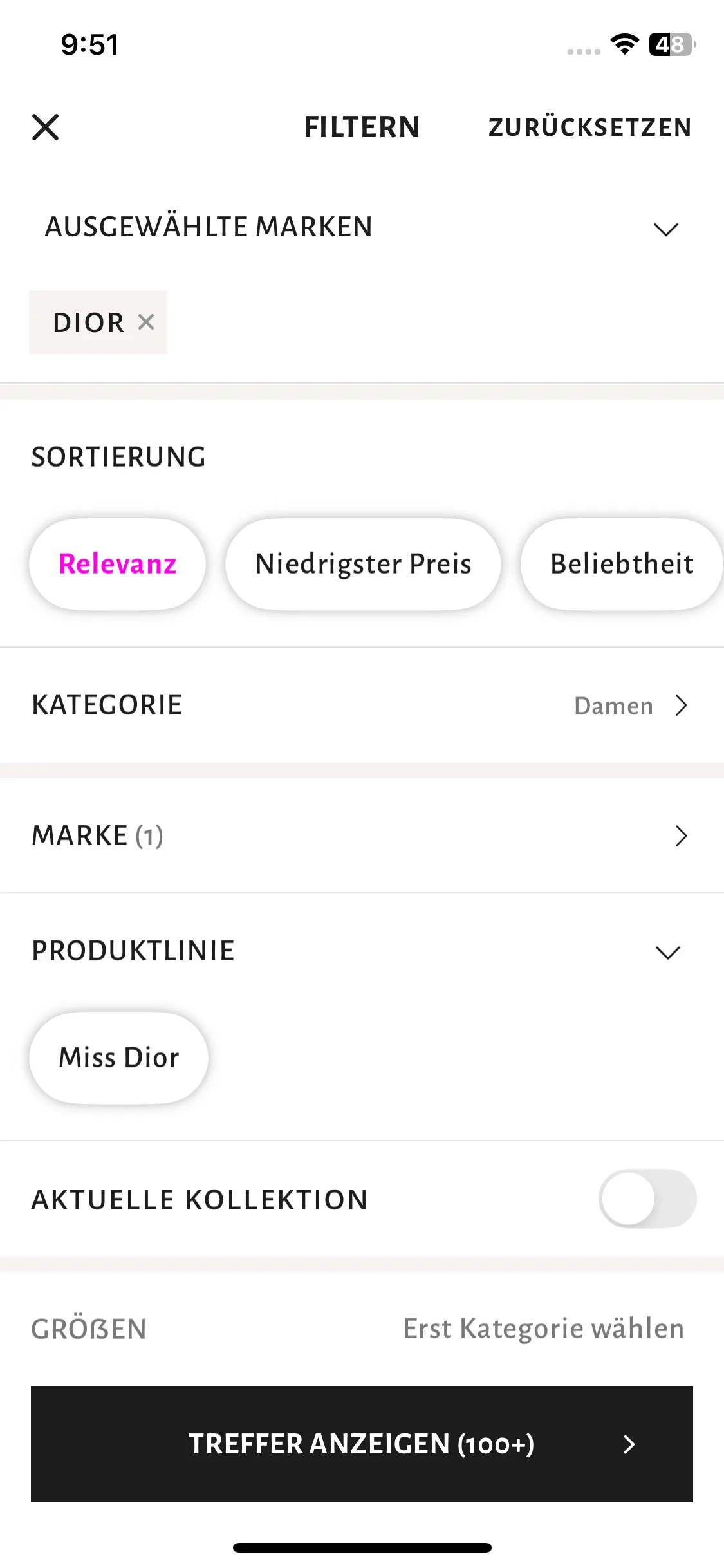Open Kategorie selection showing Damen
Image resolution: width=724 pixels, height=1568 pixels.
[631, 705]
